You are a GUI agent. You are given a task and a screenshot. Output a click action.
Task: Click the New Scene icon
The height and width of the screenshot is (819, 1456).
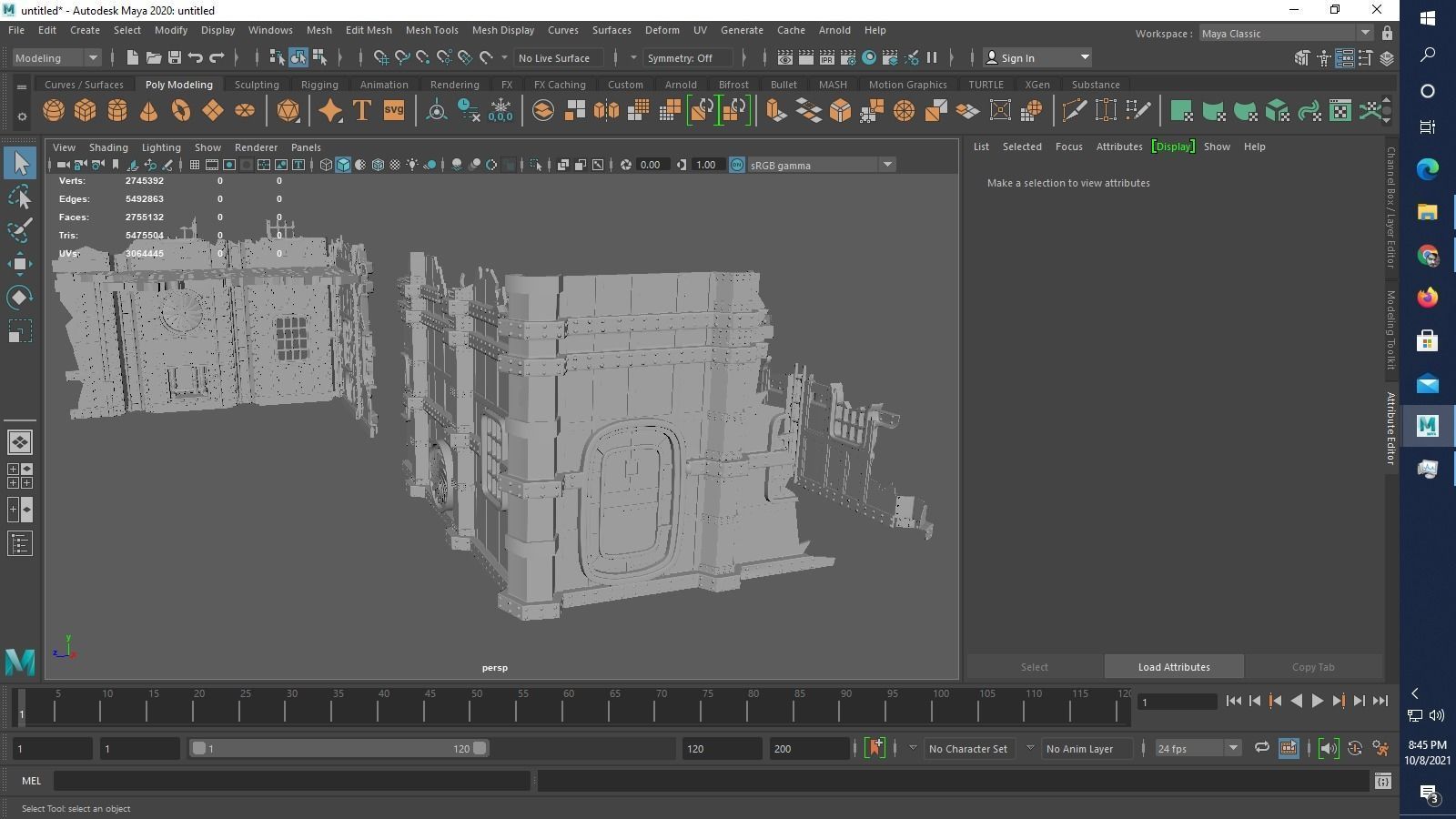[x=133, y=57]
